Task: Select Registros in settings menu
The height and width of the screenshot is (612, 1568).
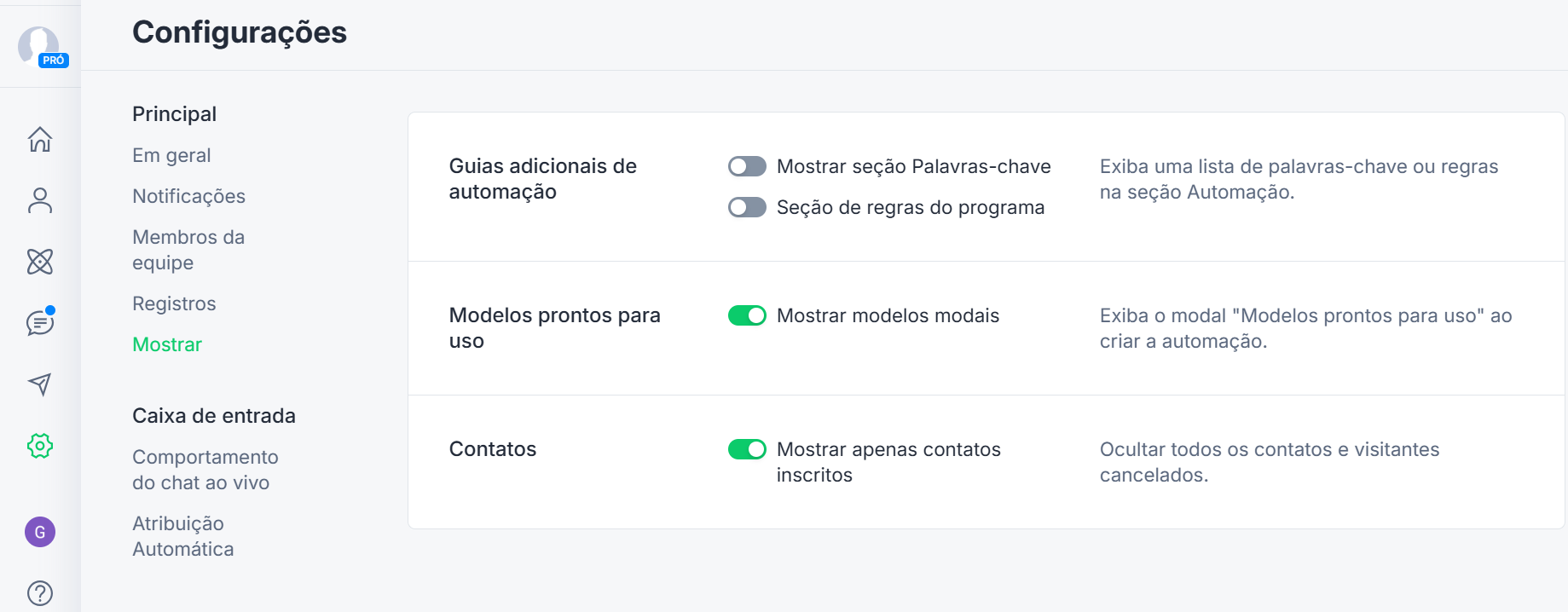Action: click(174, 303)
